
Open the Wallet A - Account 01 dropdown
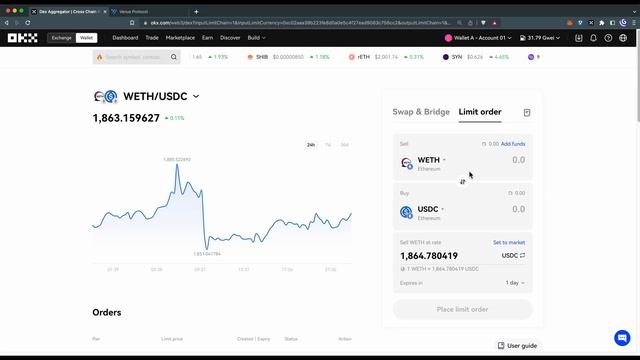[x=478, y=38]
